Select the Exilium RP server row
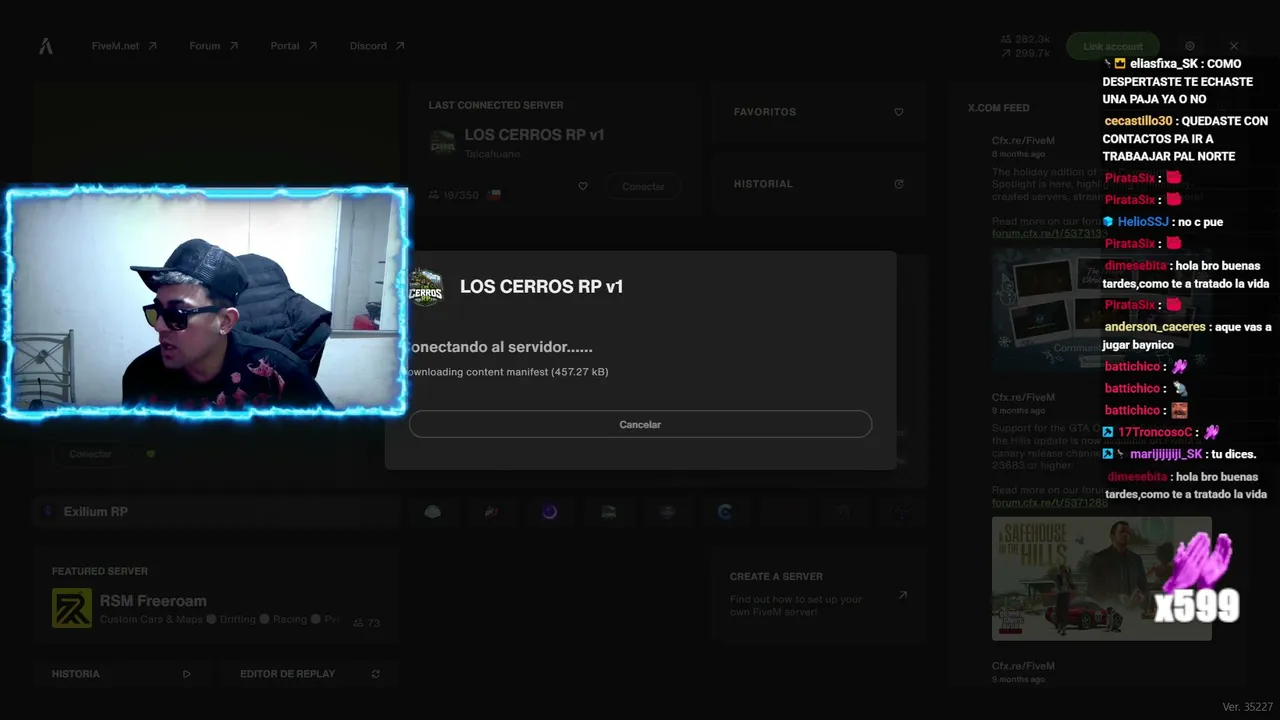The height and width of the screenshot is (720, 1280). point(216,512)
